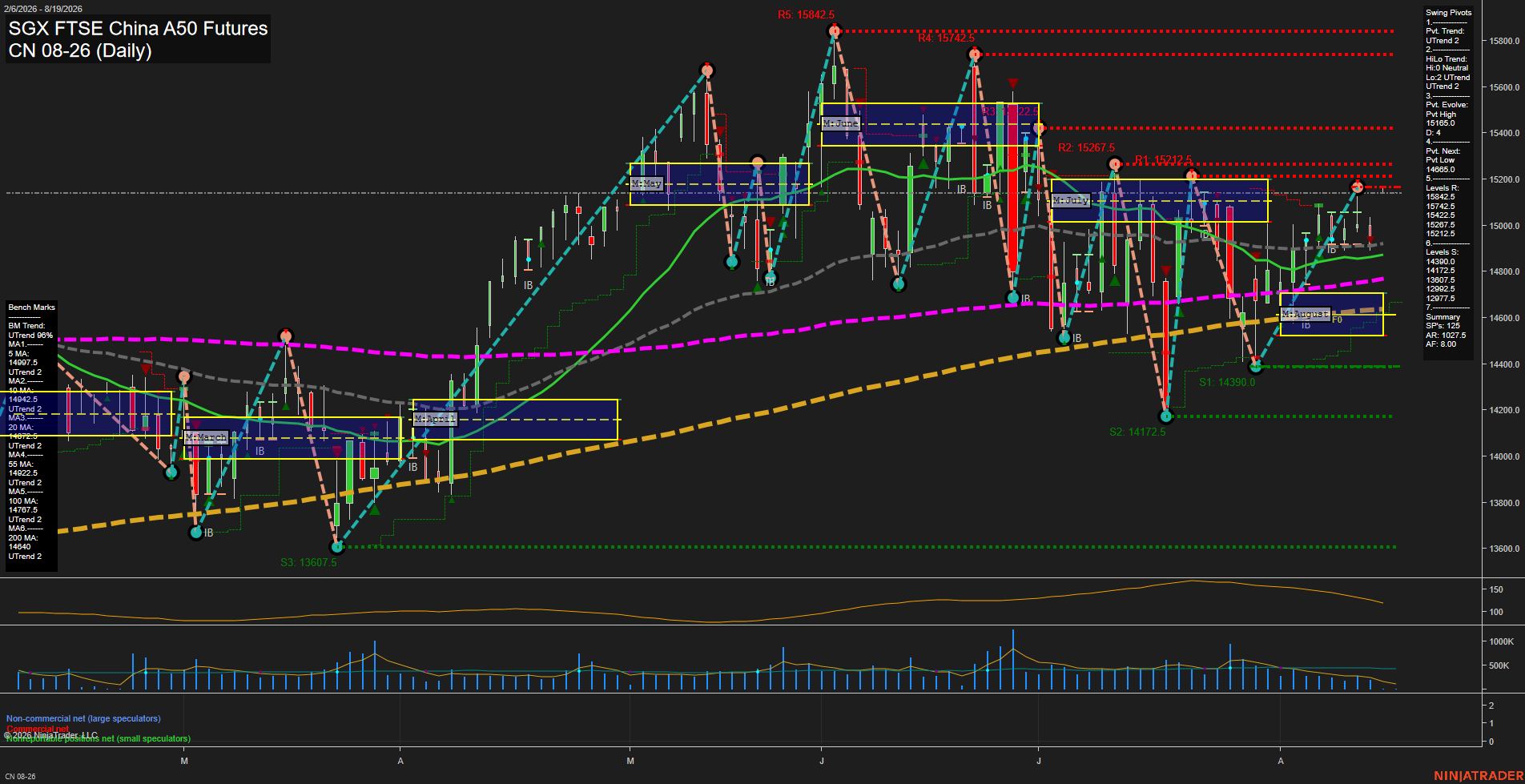The height and width of the screenshot is (784, 1525).
Task: Click 14640 value in Bench Marks
Action: [x=19, y=547]
